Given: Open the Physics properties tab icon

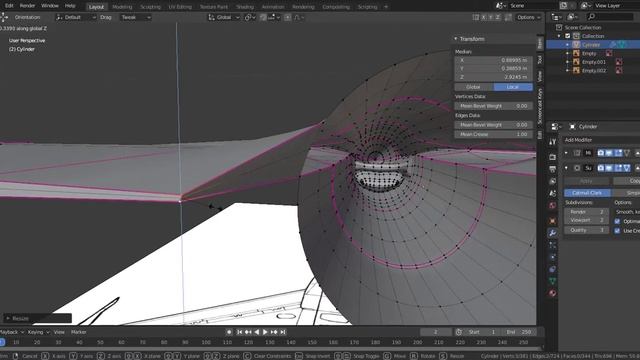Looking at the screenshot, I should pos(552,257).
